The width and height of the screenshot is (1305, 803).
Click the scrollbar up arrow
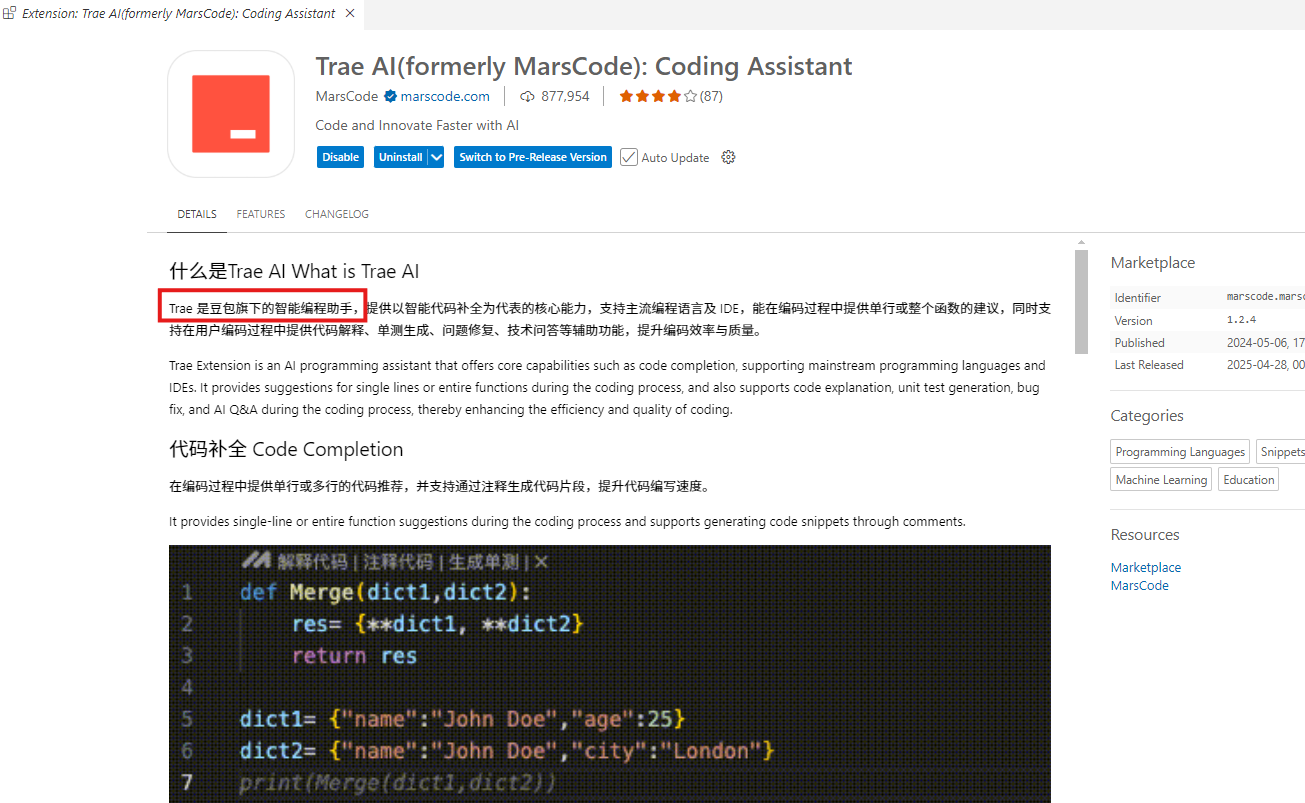(1081, 242)
